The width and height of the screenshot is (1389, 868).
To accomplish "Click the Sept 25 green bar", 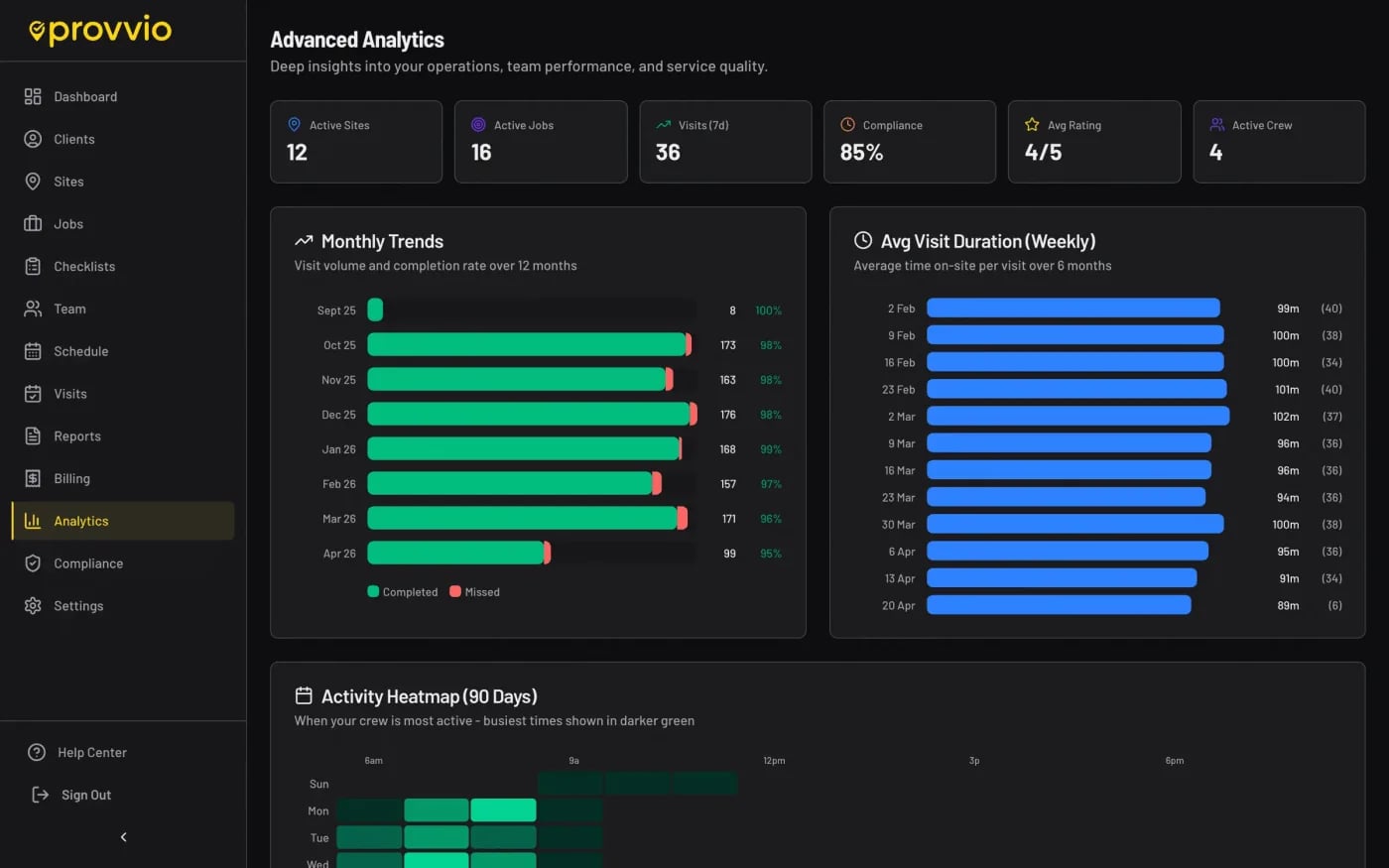I will pyautogui.click(x=375, y=310).
